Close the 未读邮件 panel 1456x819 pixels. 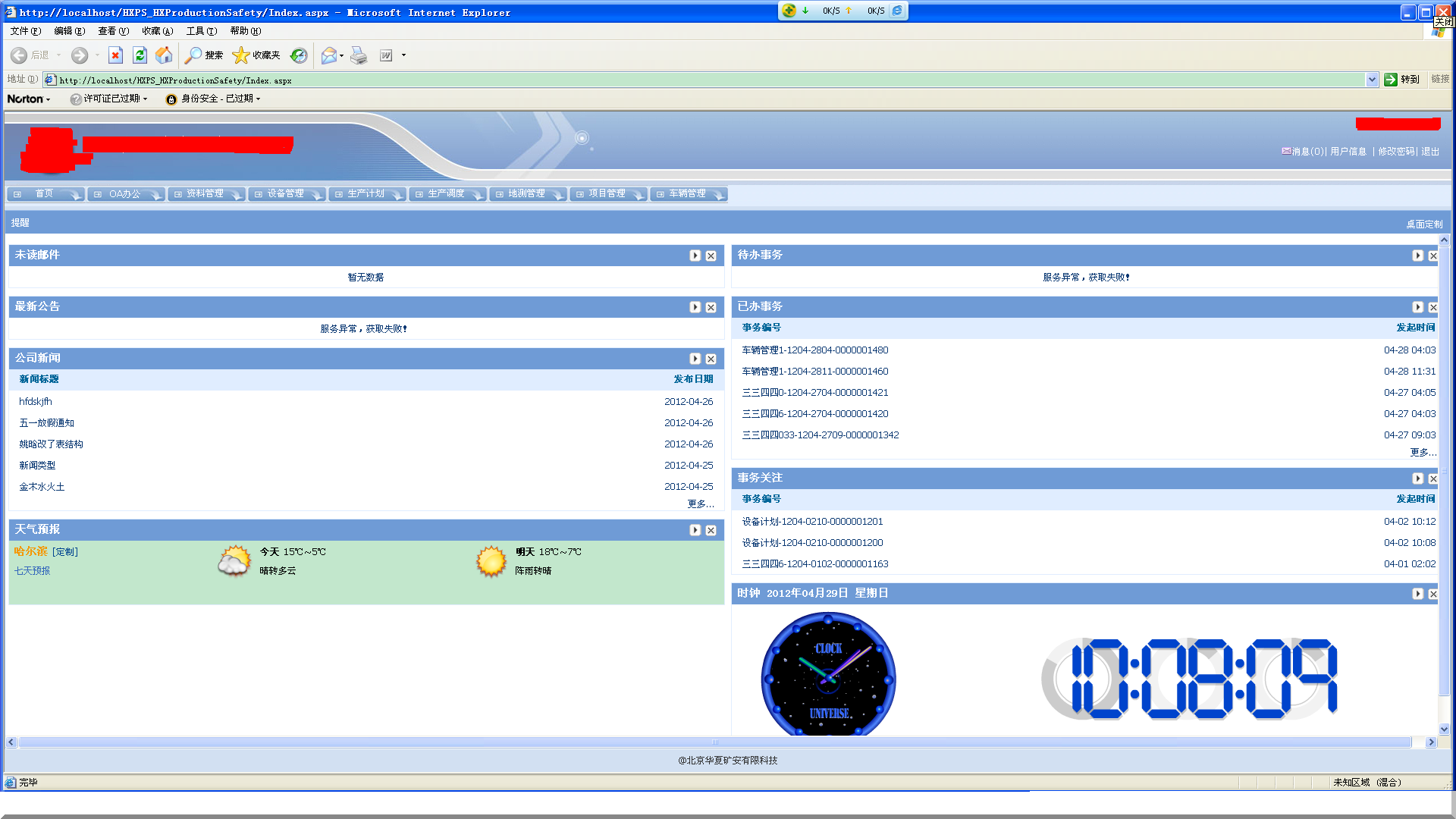[711, 256]
